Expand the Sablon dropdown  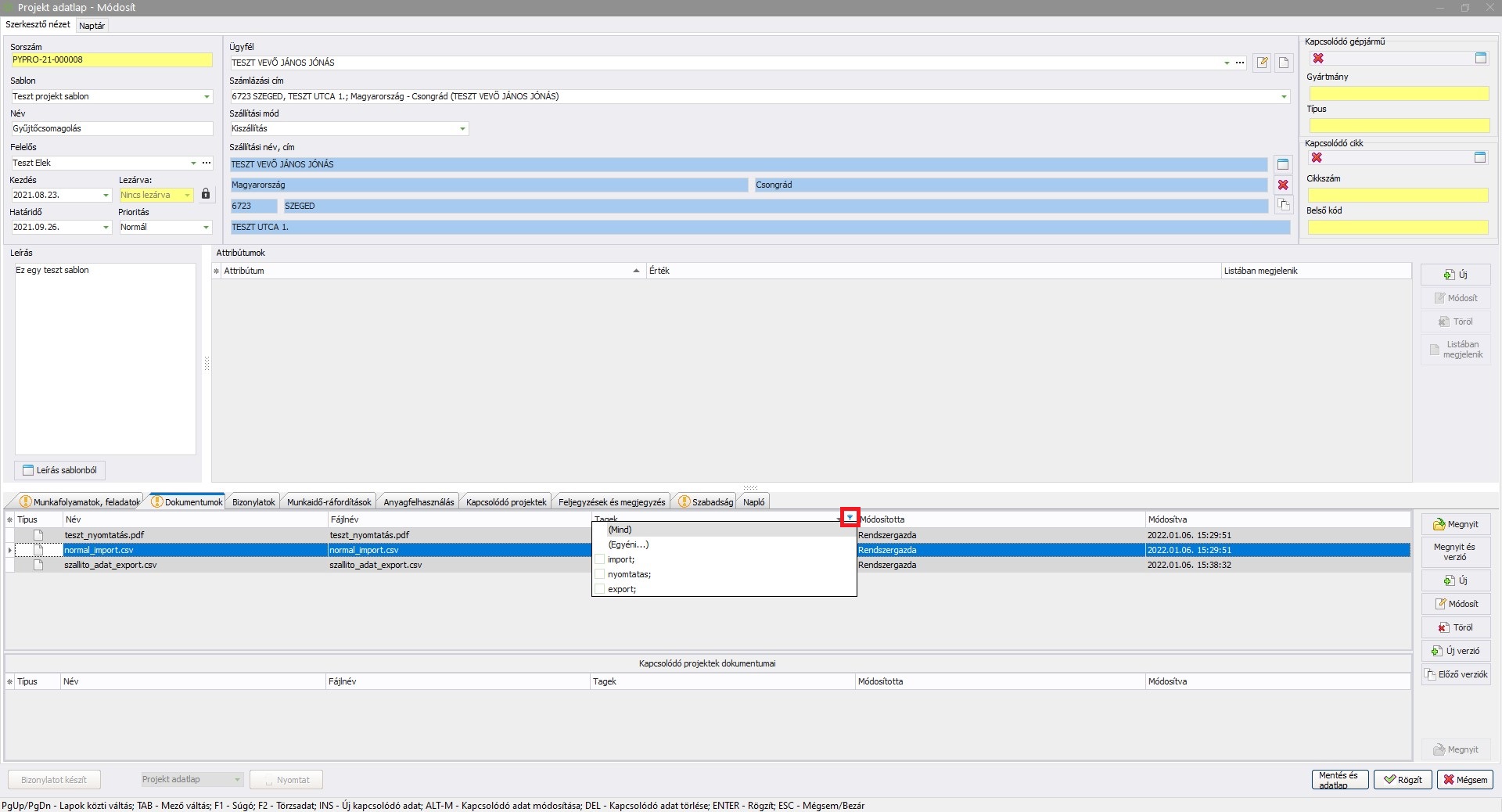207,97
